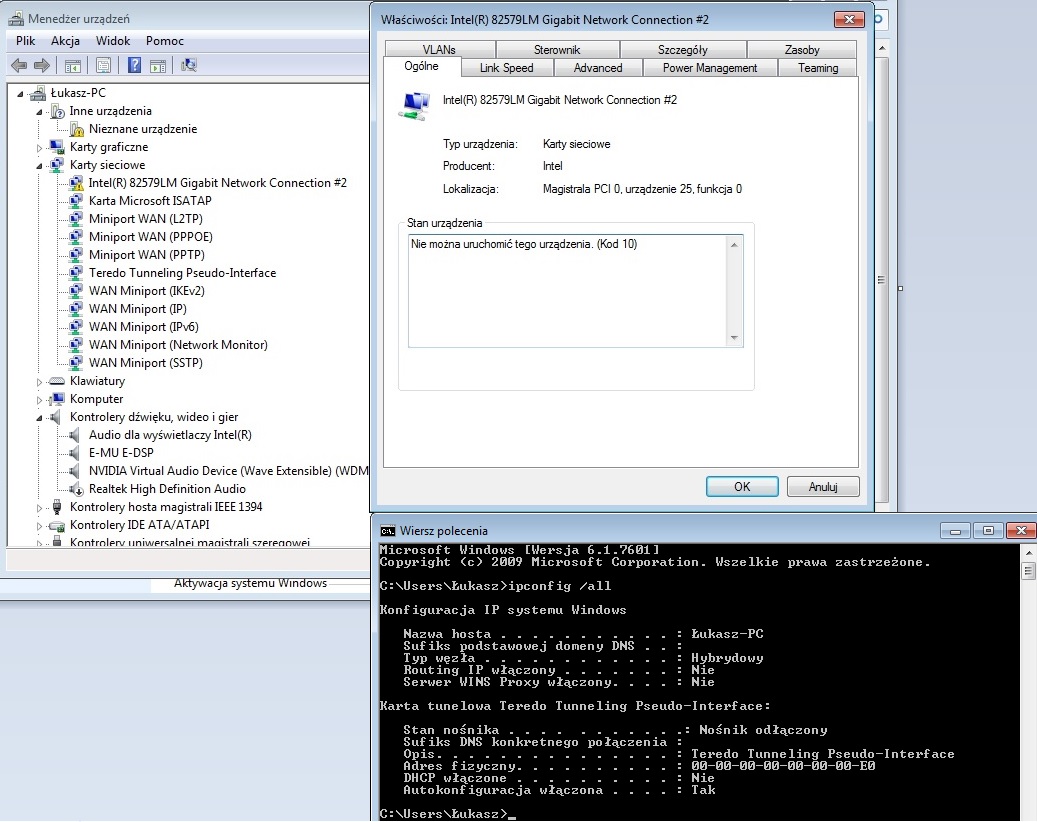The width and height of the screenshot is (1037, 822).
Task: Click the Back arrow in Device Manager toolbar
Action: (x=19, y=65)
